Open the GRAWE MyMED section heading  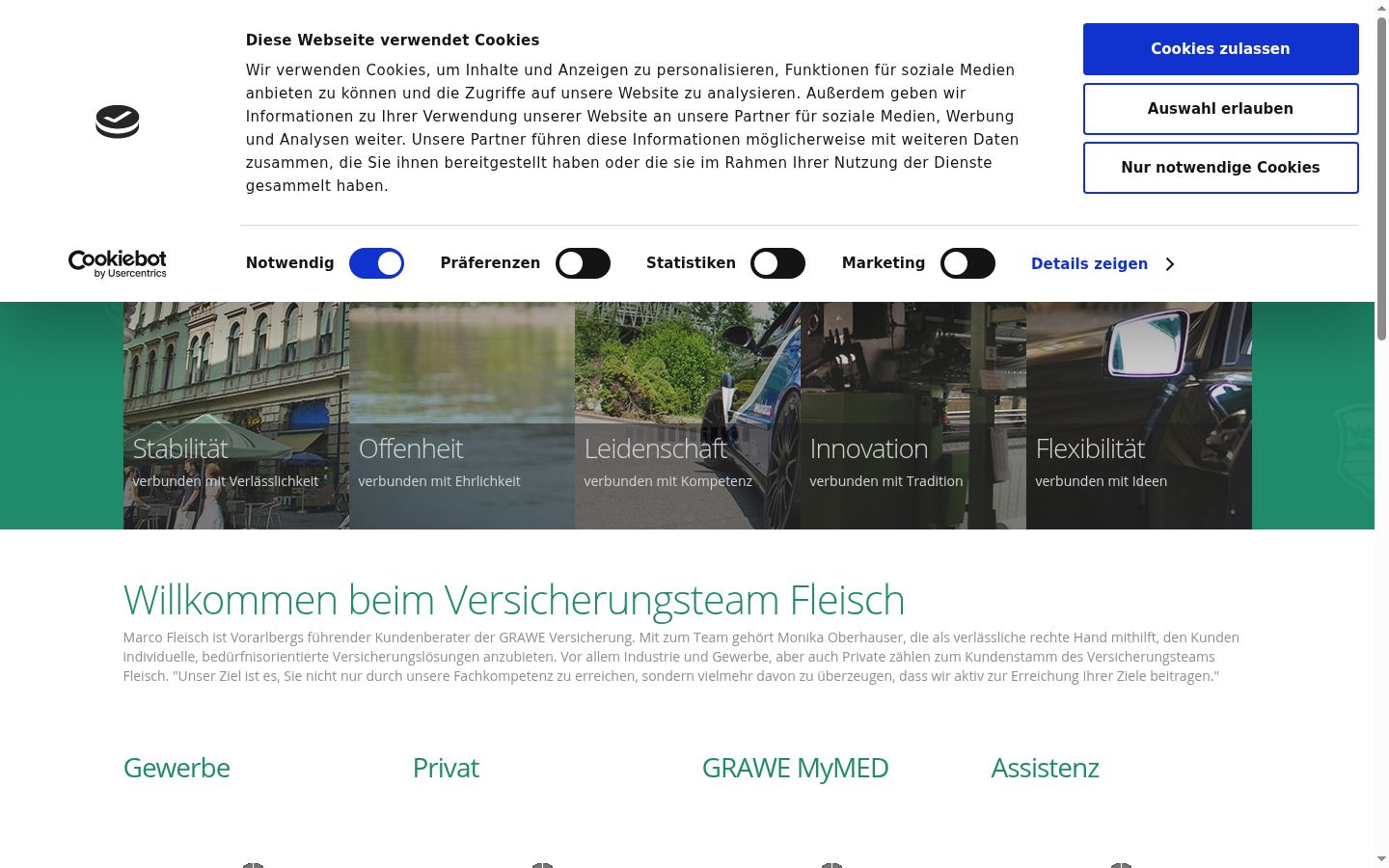click(795, 768)
